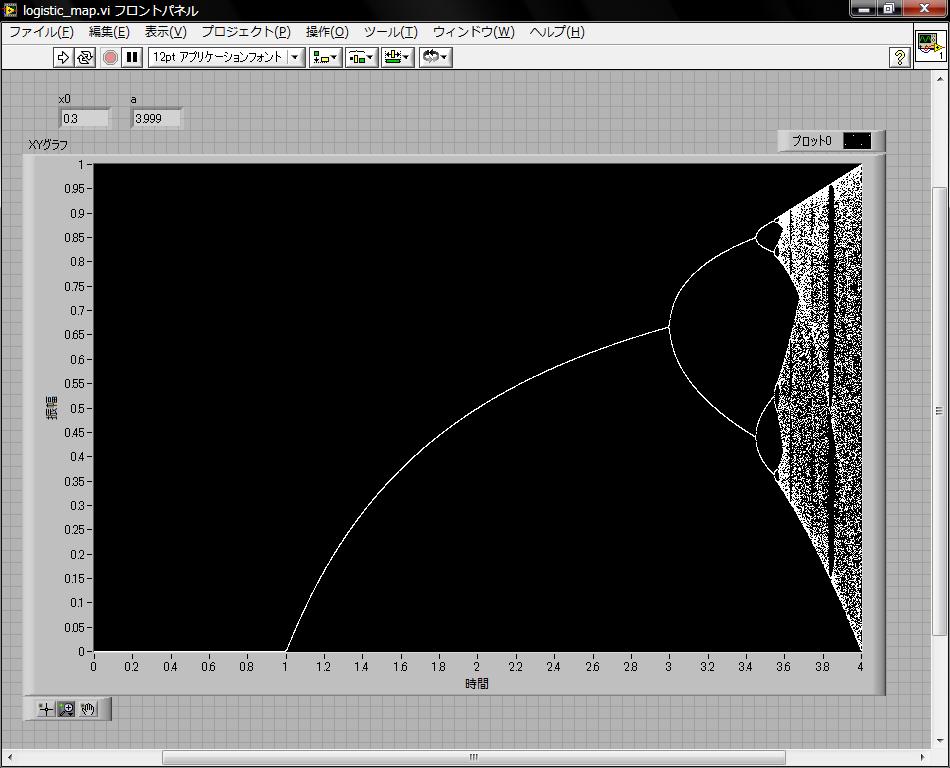This screenshot has height=768, width=950.
Task: Select the graph cursor movement tool
Action: (45, 709)
